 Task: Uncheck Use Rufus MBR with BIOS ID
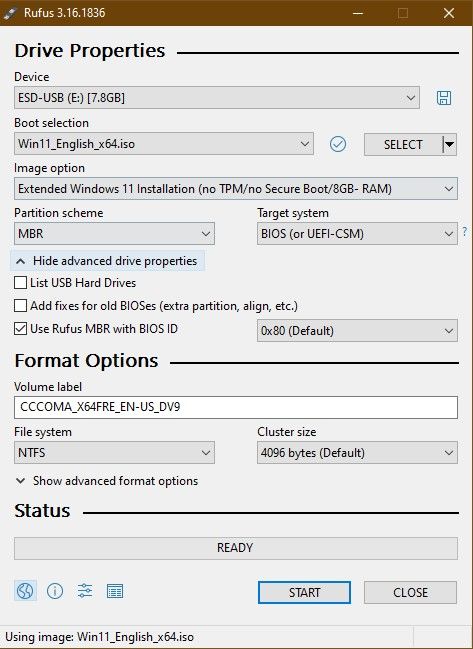[20, 329]
